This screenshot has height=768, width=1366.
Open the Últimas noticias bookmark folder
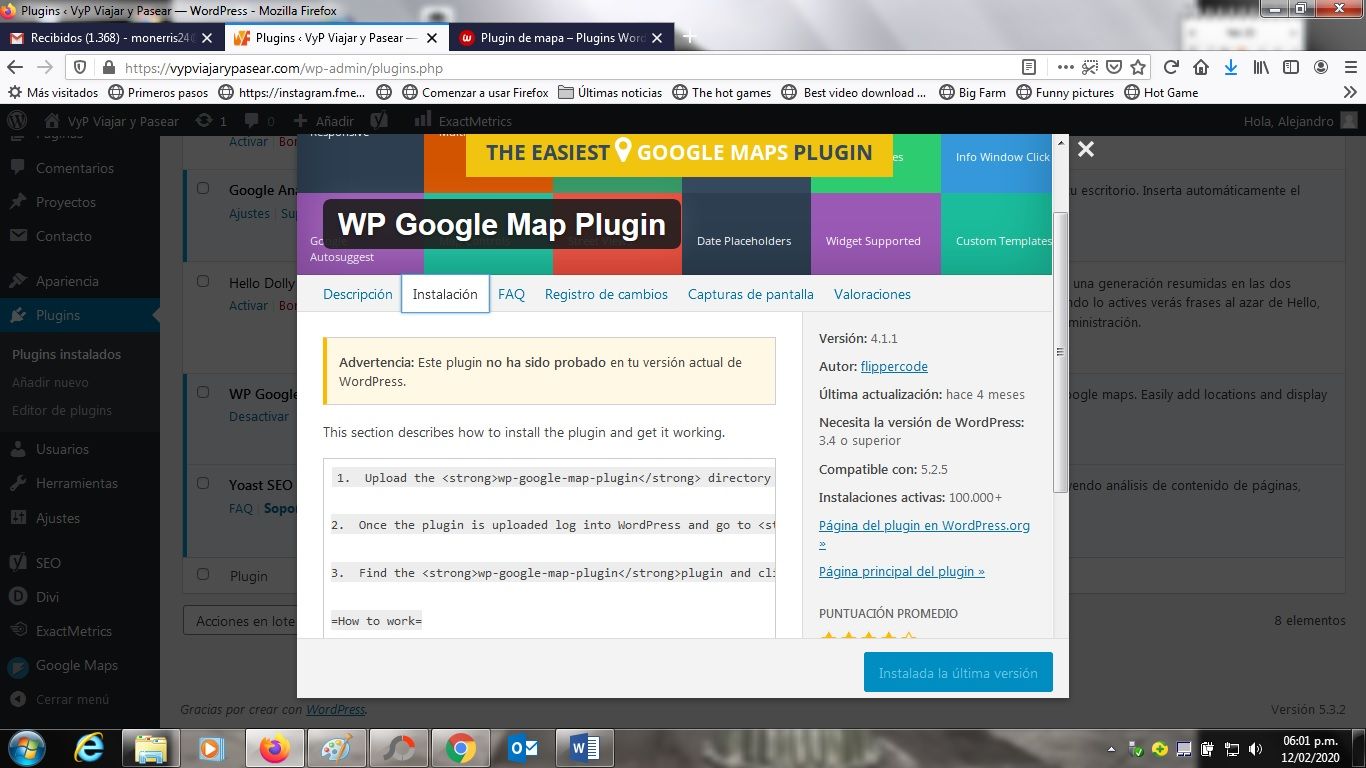coord(610,92)
